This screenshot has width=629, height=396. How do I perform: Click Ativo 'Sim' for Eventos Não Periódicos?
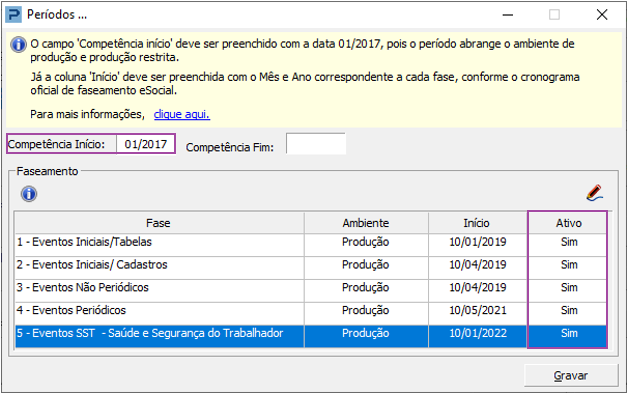[x=569, y=288]
